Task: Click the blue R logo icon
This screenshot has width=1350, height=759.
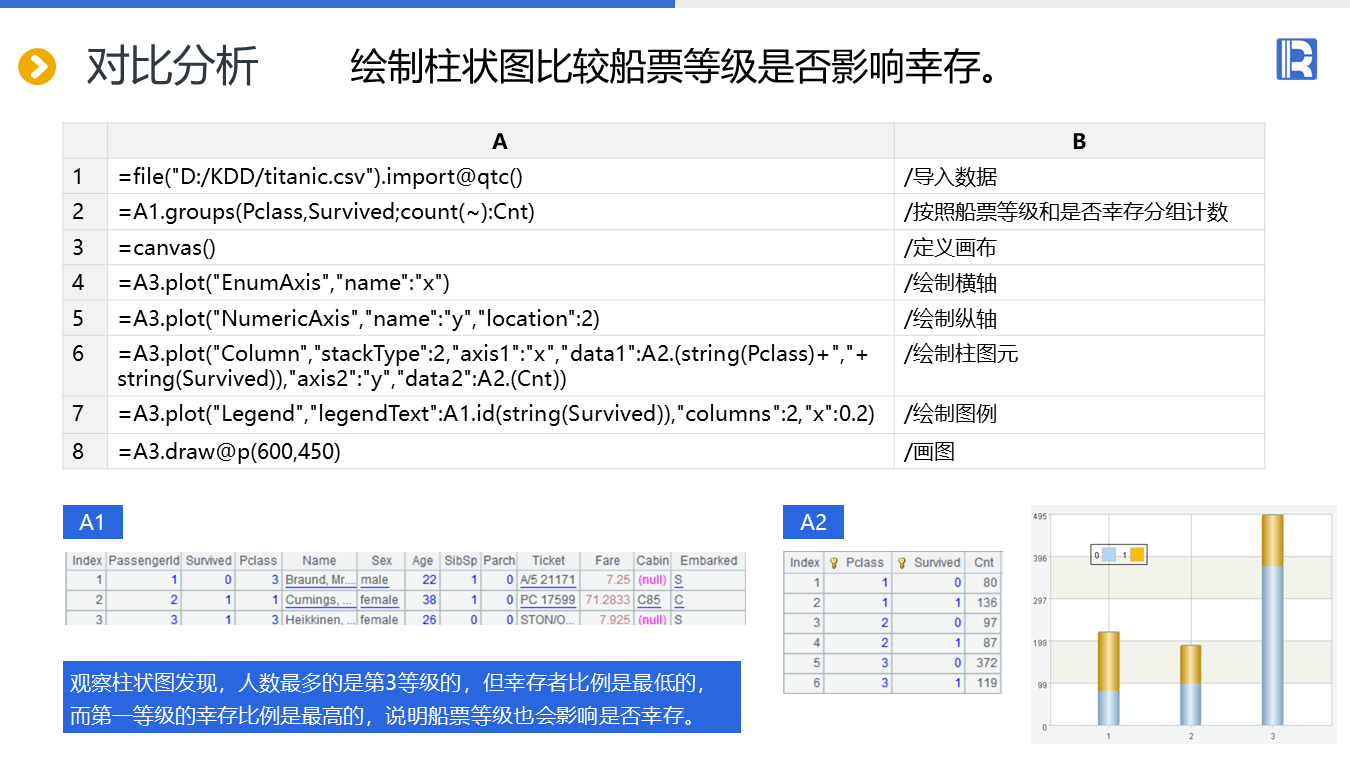Action: (x=1296, y=59)
